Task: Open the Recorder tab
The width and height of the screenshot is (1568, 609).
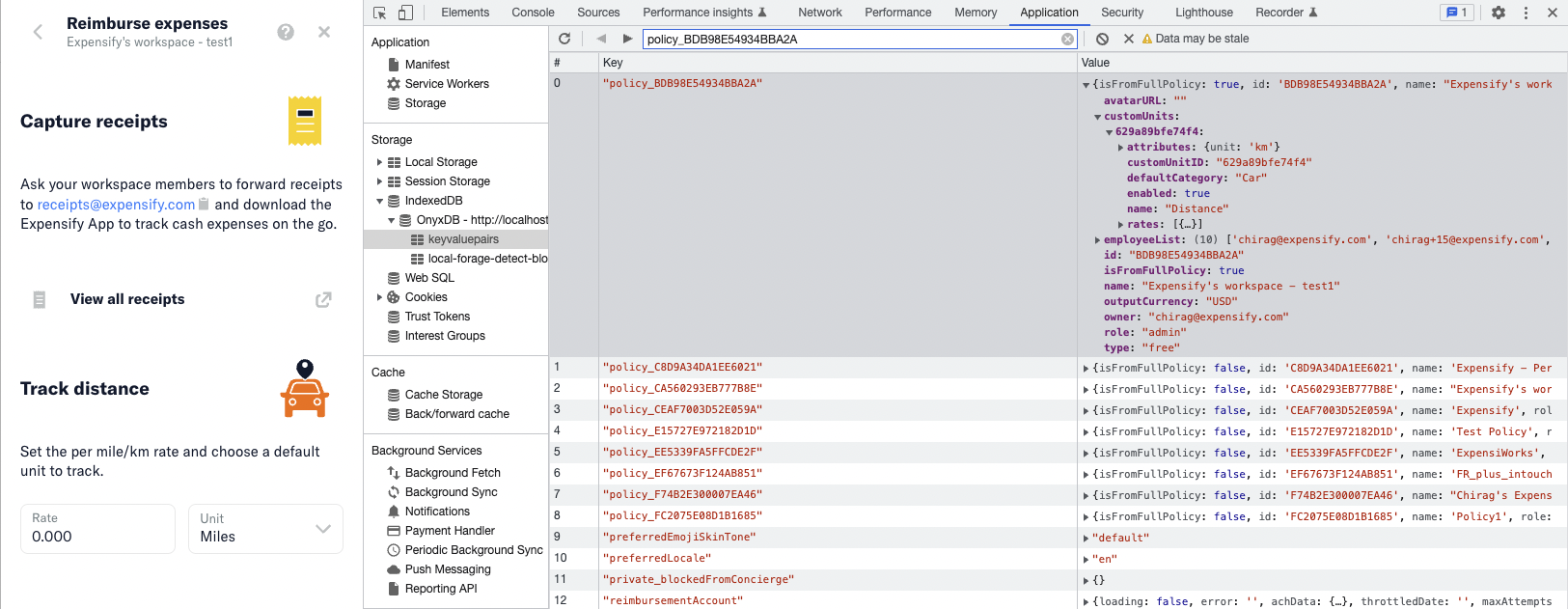Action: click(x=1286, y=13)
